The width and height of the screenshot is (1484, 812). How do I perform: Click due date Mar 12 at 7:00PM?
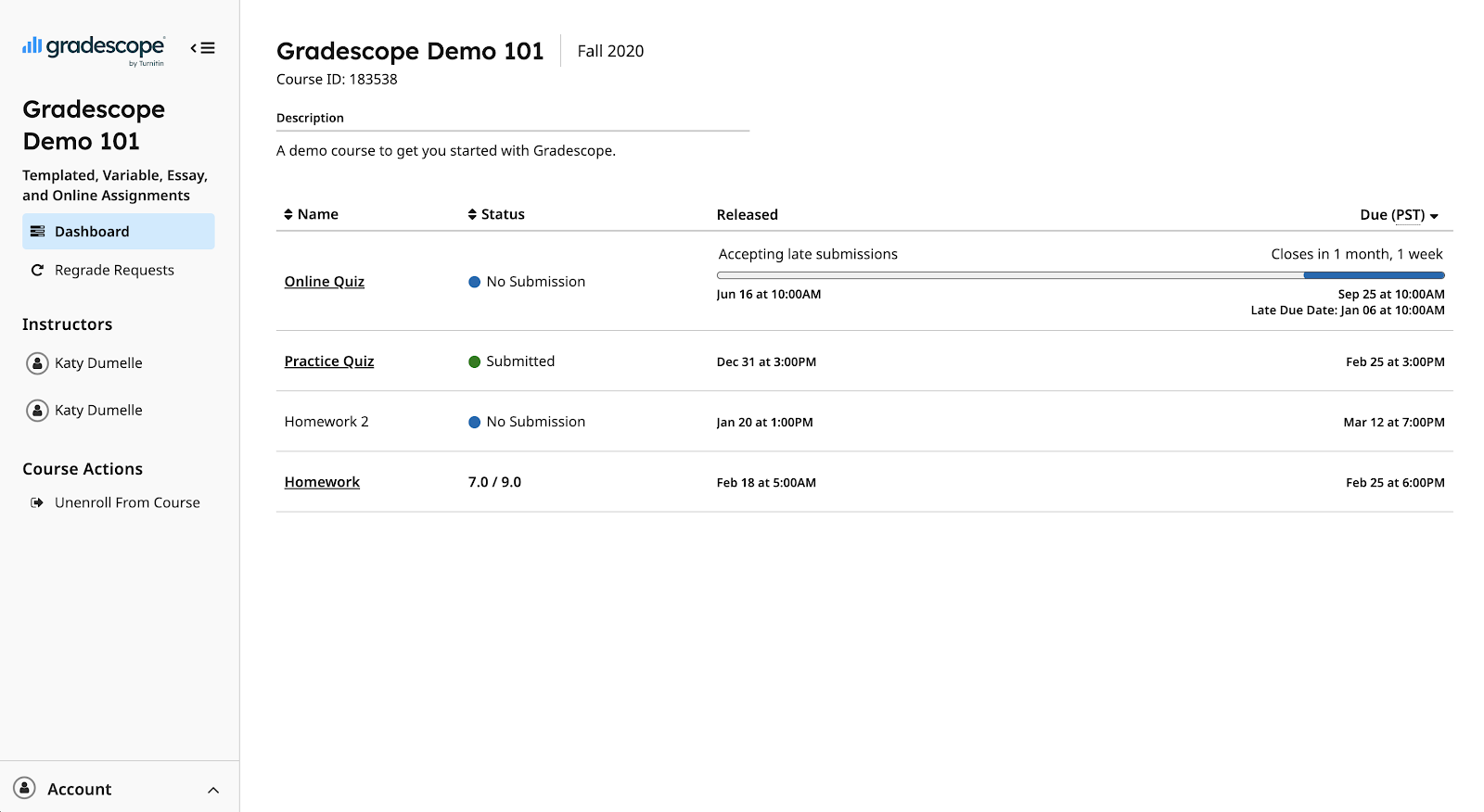click(1394, 423)
